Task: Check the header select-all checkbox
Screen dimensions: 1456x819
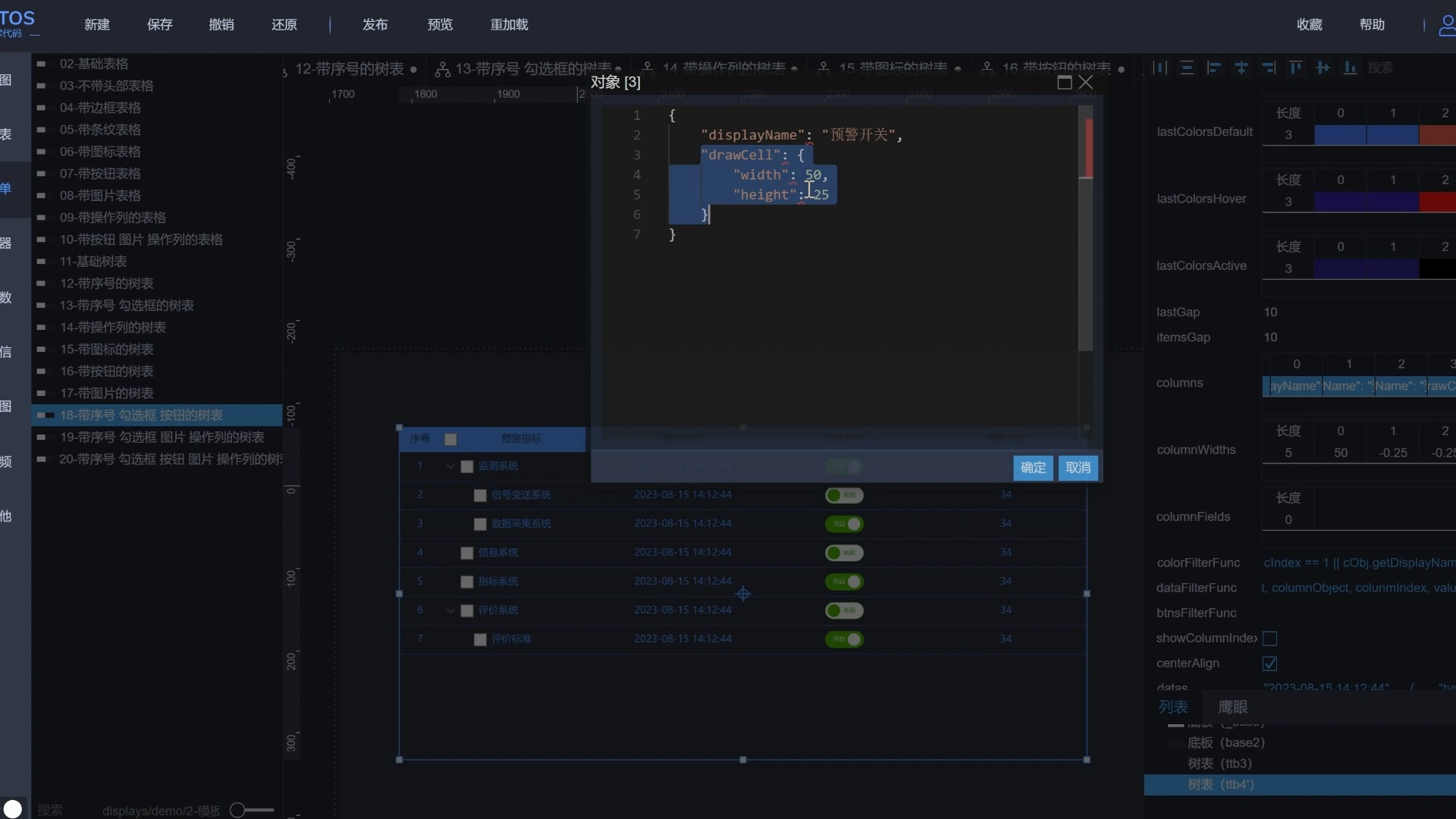Action: [x=450, y=439]
